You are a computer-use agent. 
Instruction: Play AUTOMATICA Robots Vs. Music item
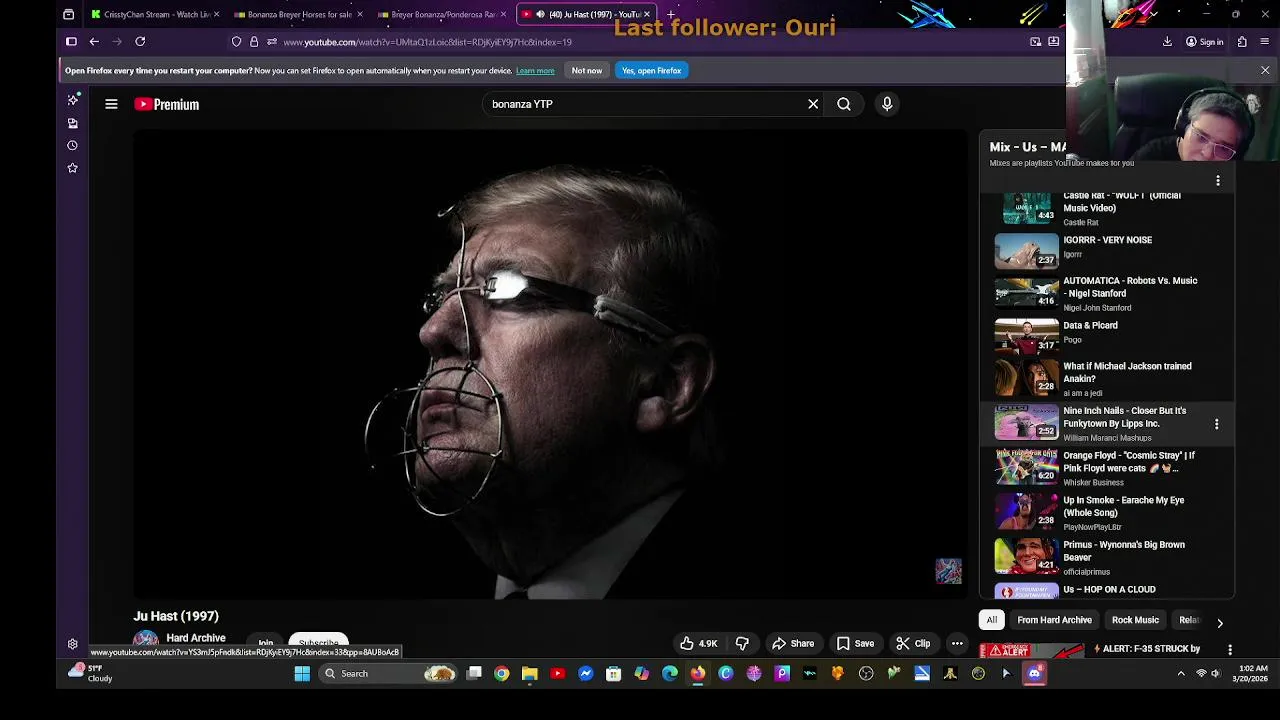[1108, 293]
